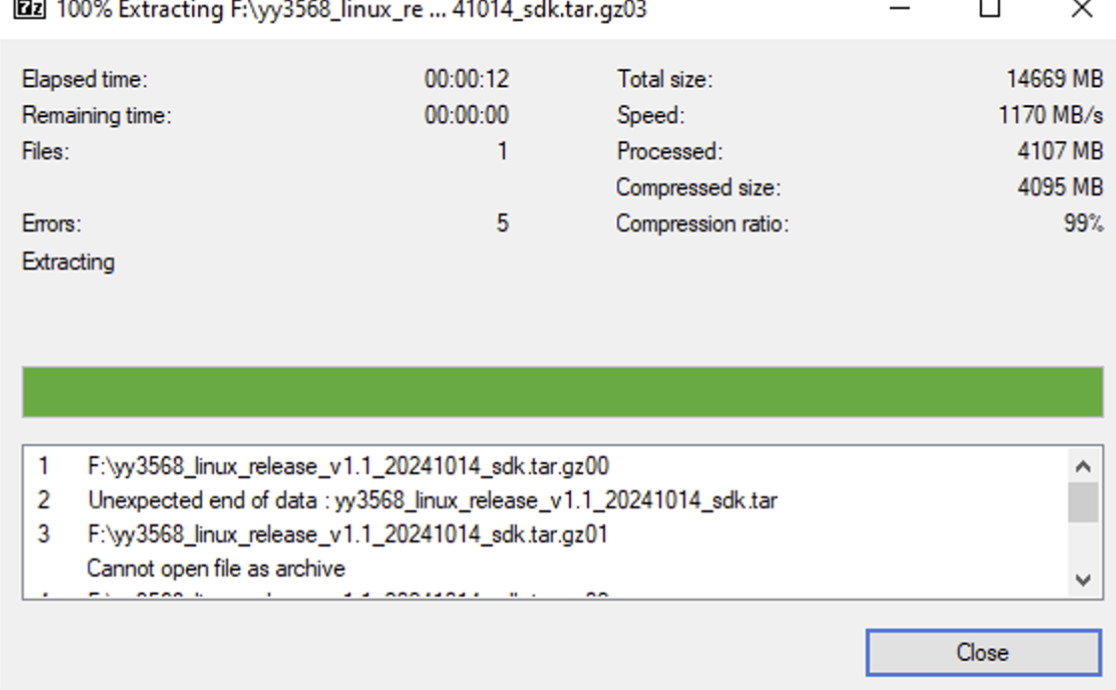Maximize the extraction dialog window
This screenshot has height=690, width=1116.
click(x=989, y=9)
